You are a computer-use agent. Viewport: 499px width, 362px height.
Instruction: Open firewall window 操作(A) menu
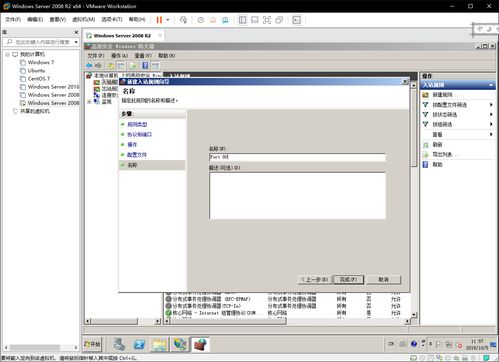pyautogui.click(x=119, y=56)
